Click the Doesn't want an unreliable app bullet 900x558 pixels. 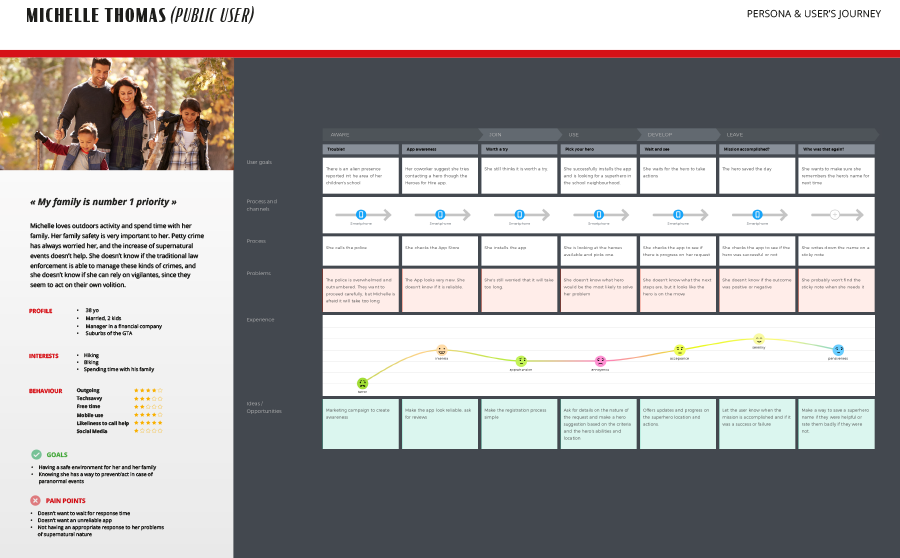[75, 520]
